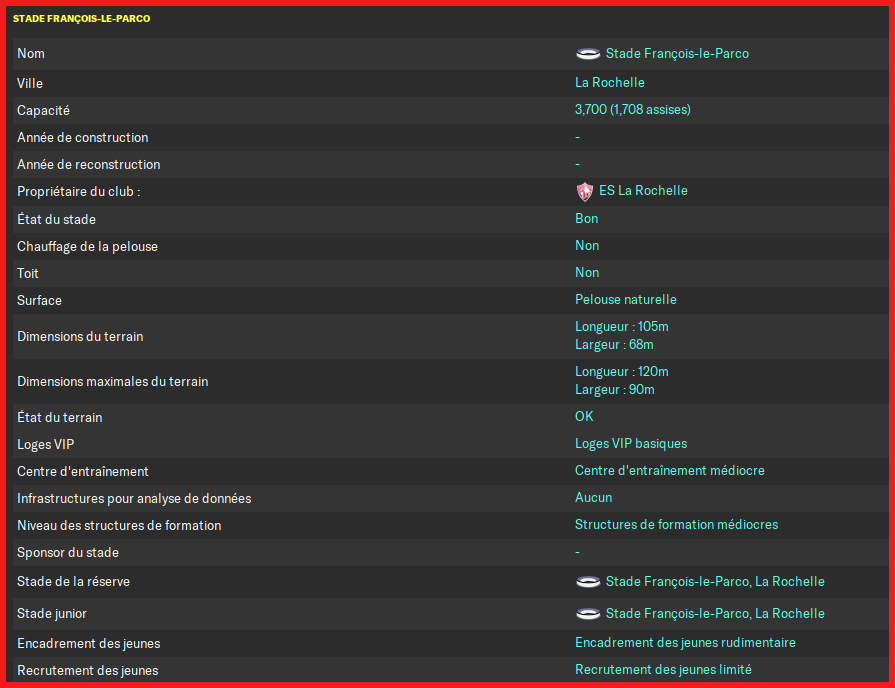
Task: Click the Longueur : 120m maximal value
Action: click(622, 372)
